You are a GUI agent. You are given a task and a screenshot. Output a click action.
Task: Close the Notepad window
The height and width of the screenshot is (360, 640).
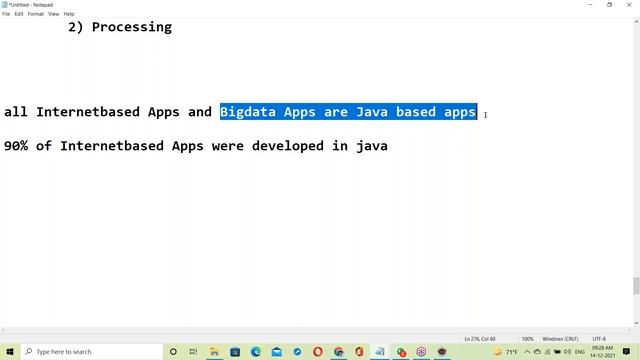(x=629, y=4)
